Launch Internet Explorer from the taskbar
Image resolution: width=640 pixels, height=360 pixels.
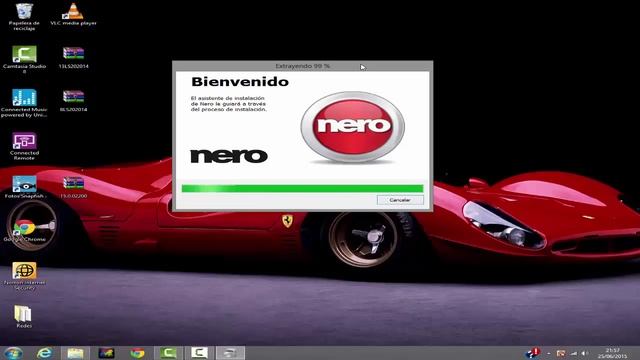44,353
